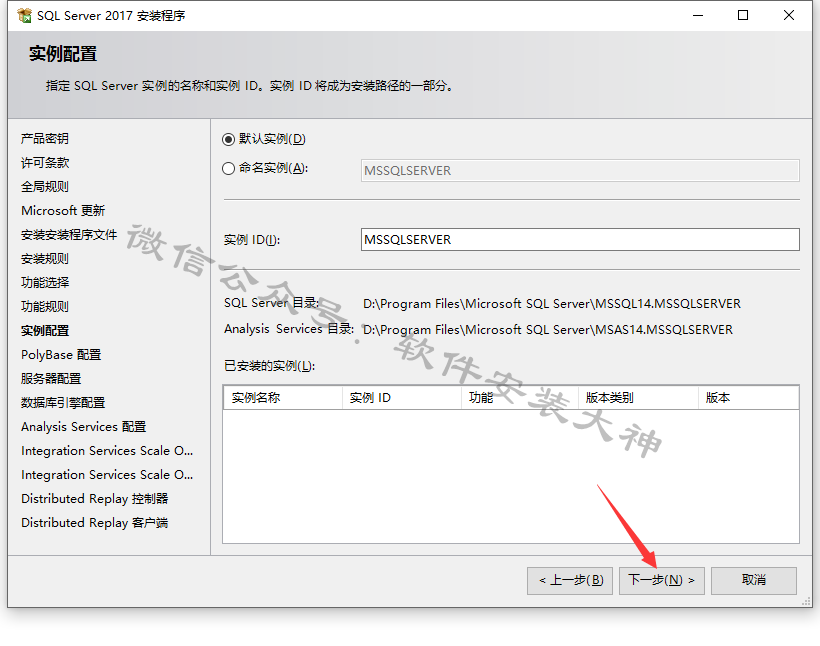Open the 服务器配置 step
Screen dimensions: 820x646
(51, 379)
